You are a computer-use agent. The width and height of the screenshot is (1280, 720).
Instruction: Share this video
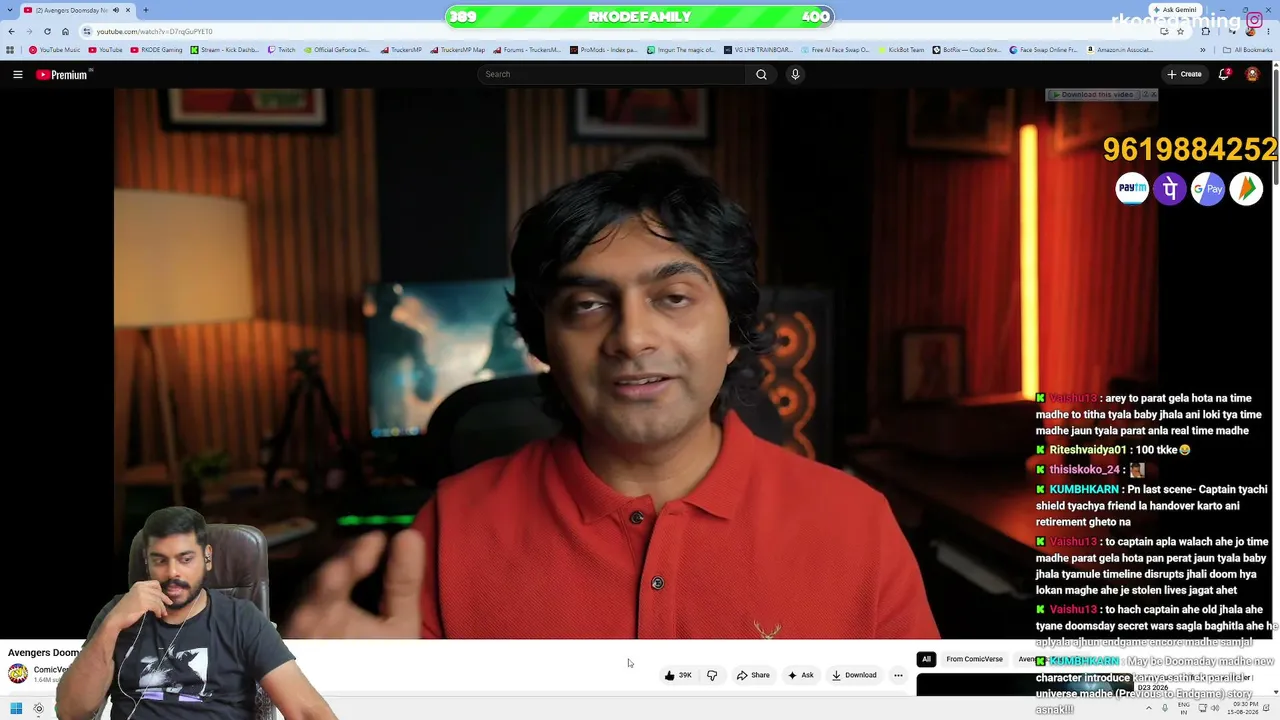753,675
